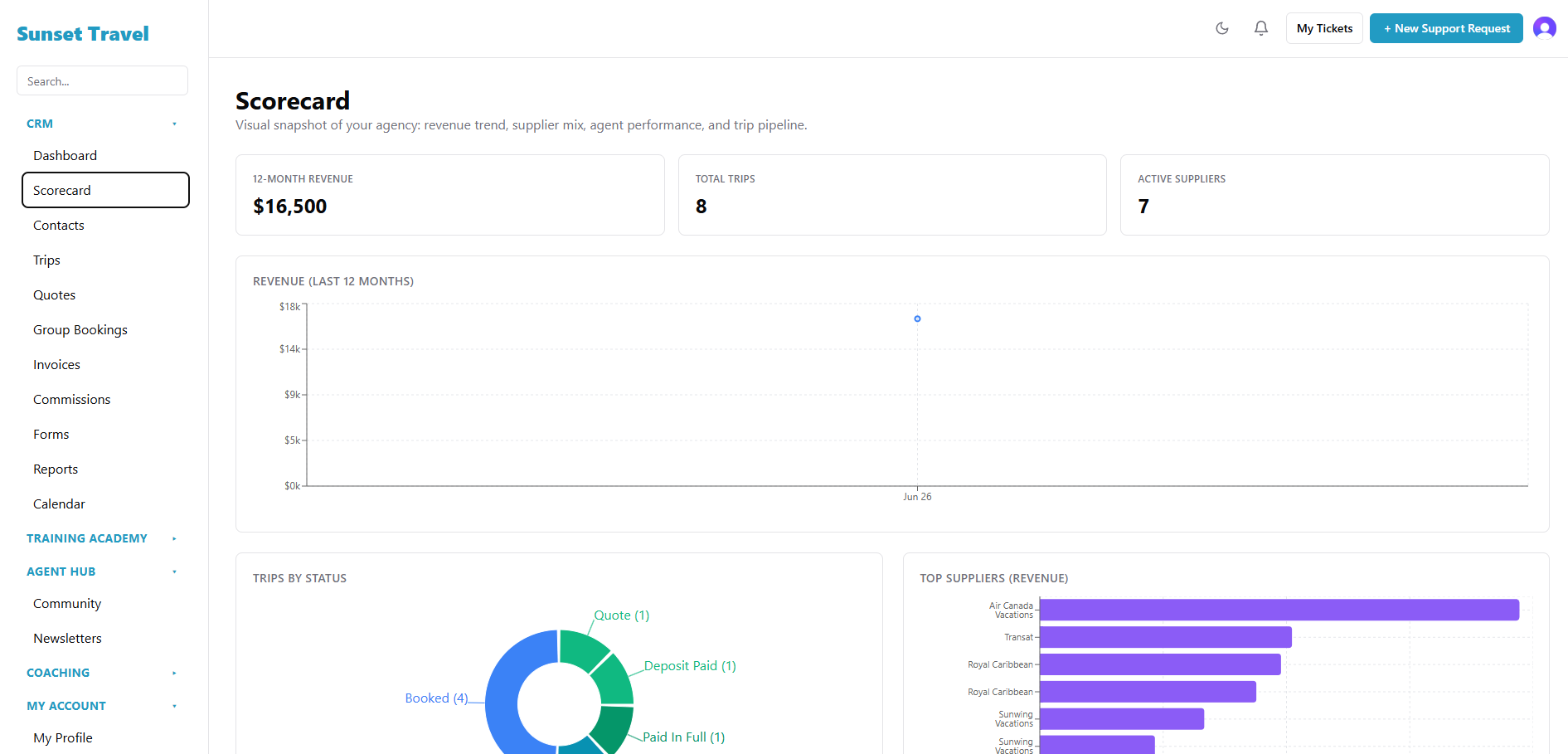
Task: Click the Active Suppliers value 7
Action: click(x=1143, y=207)
